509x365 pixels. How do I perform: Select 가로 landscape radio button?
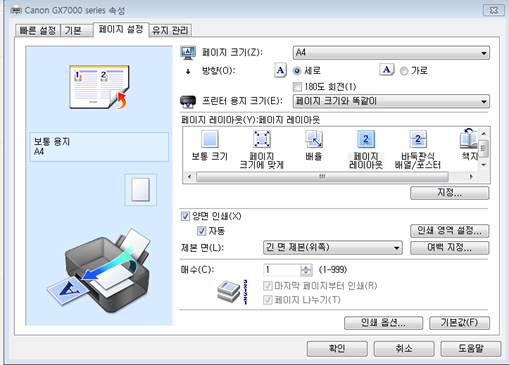pos(404,71)
